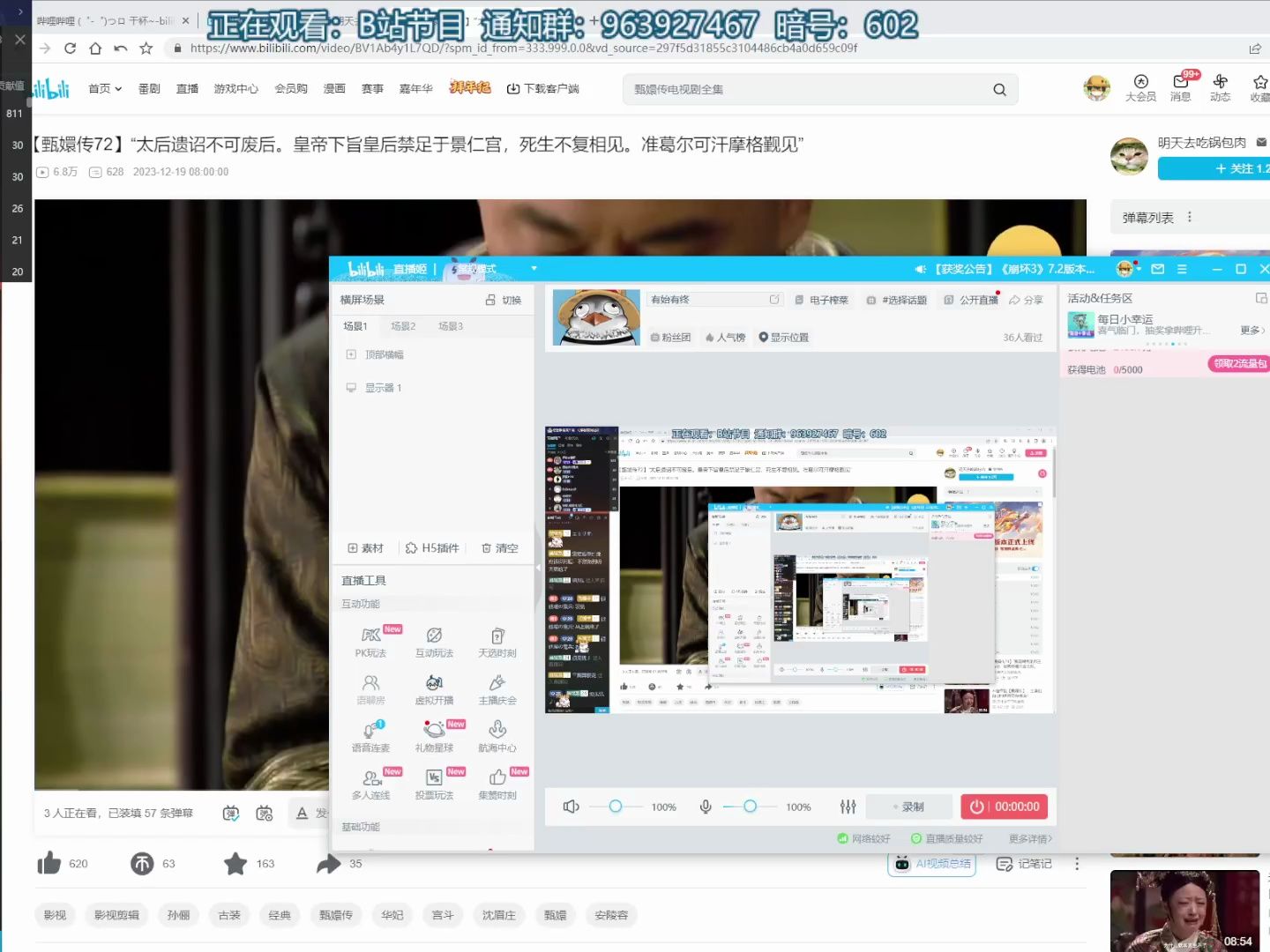The height and width of the screenshot is (952, 1270).
Task: Open the 弹幕列表 more options menu
Action: (x=1190, y=217)
